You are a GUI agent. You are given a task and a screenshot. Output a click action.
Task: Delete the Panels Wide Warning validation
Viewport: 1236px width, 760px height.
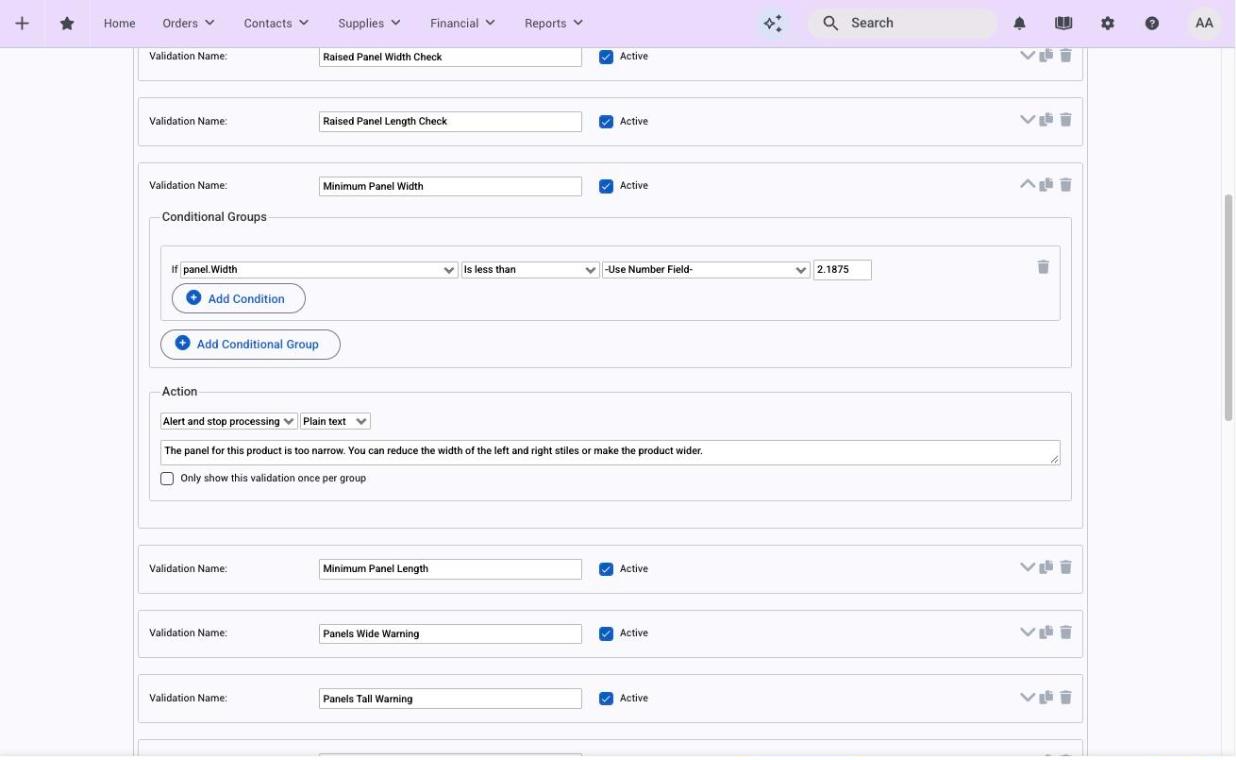[1066, 632]
